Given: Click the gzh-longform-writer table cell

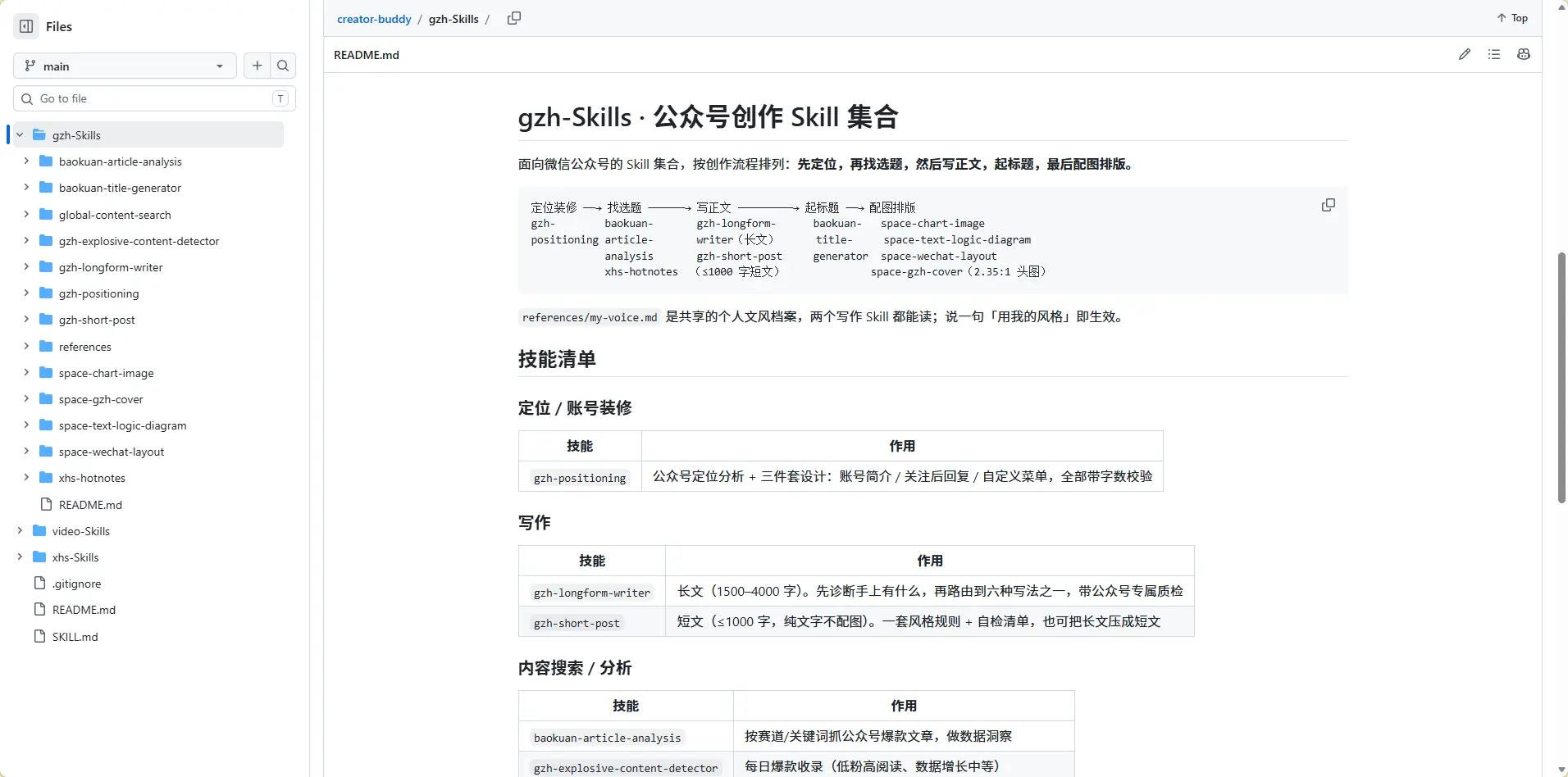Looking at the screenshot, I should [592, 592].
